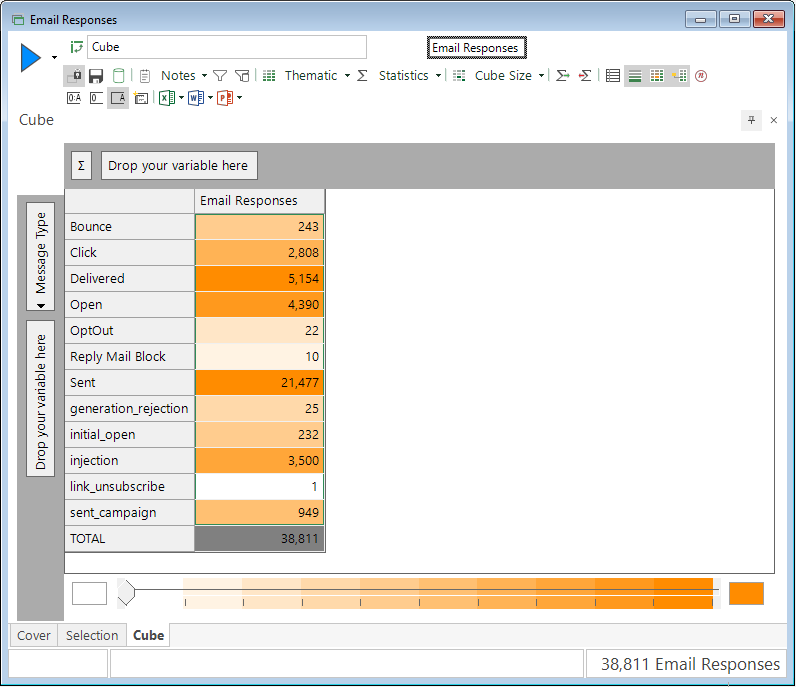Select the Cube tab
The height and width of the screenshot is (687, 796).
click(148, 636)
